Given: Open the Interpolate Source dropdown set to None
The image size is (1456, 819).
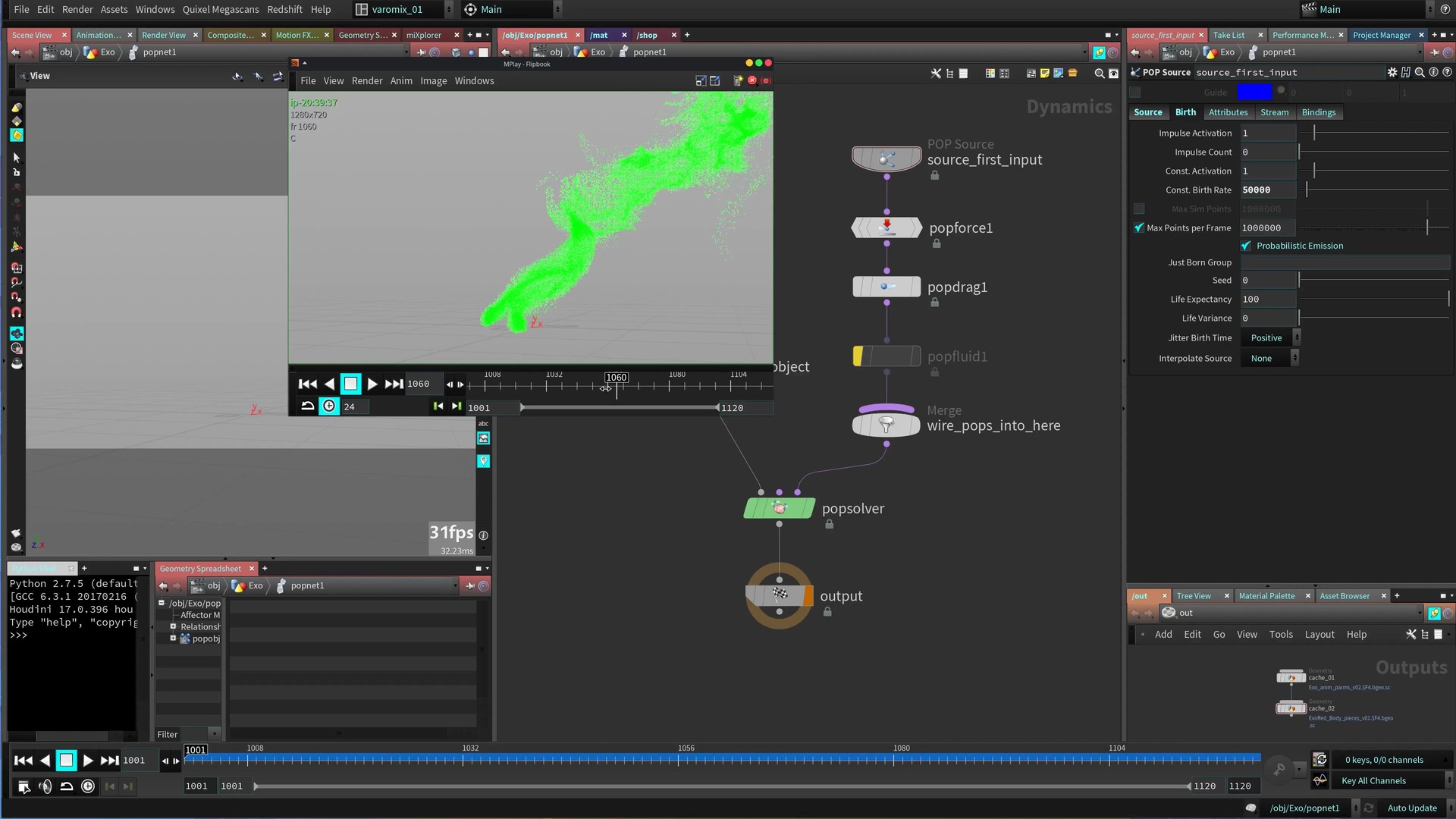Looking at the screenshot, I should (x=1269, y=358).
